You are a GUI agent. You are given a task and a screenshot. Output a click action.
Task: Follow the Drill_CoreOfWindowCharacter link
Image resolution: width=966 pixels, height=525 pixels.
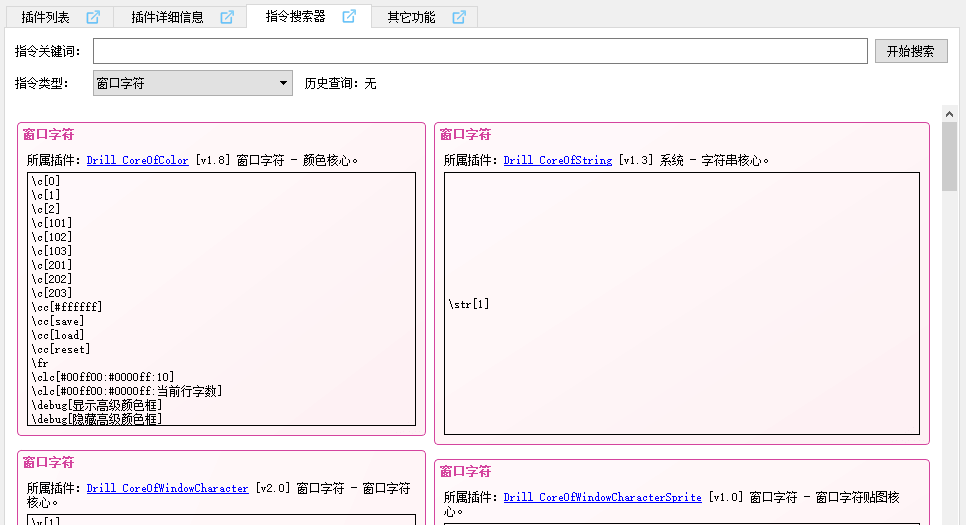coord(167,488)
